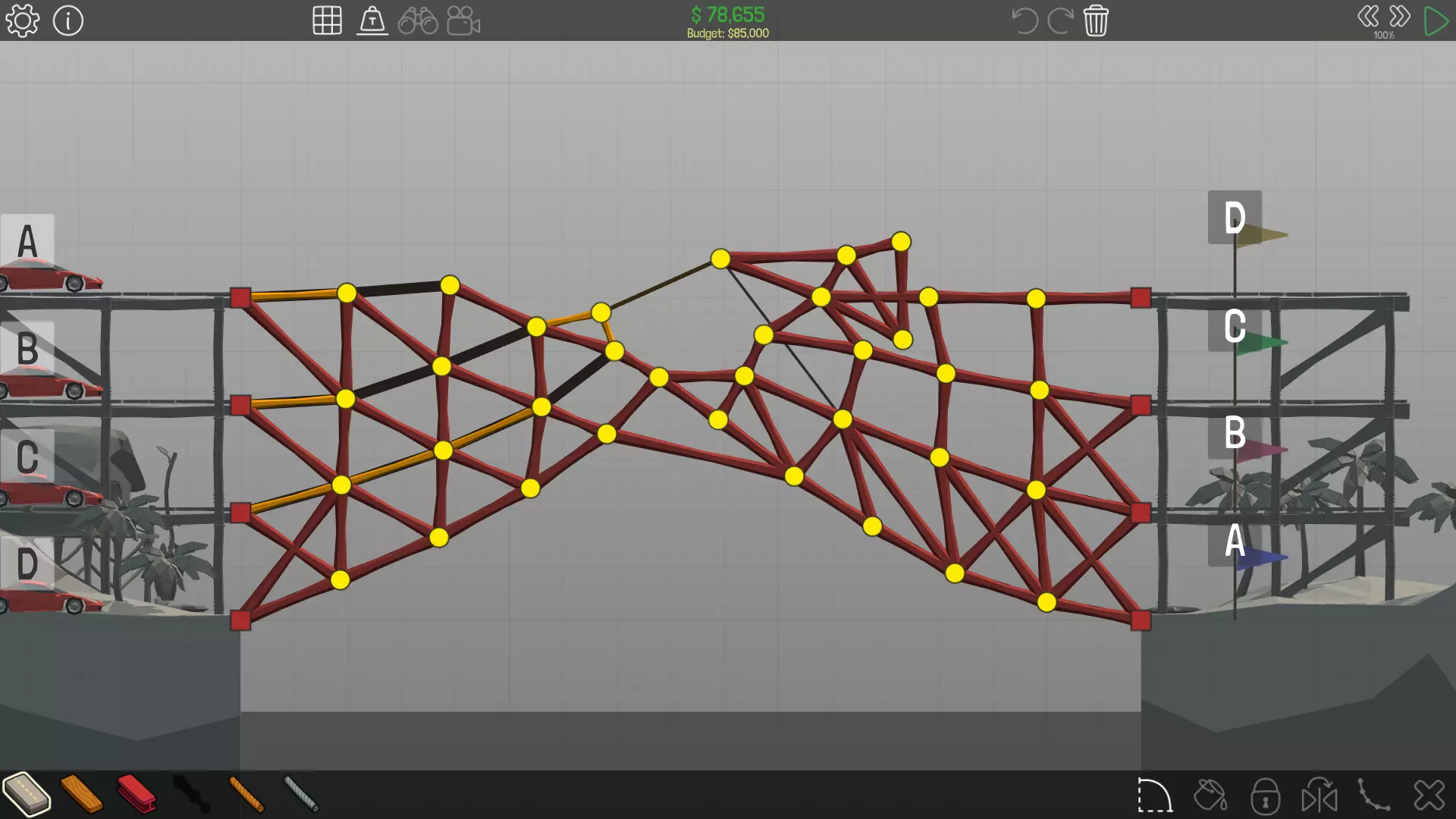This screenshot has height=819, width=1456.
Task: Click the camera icon
Action: click(x=463, y=20)
